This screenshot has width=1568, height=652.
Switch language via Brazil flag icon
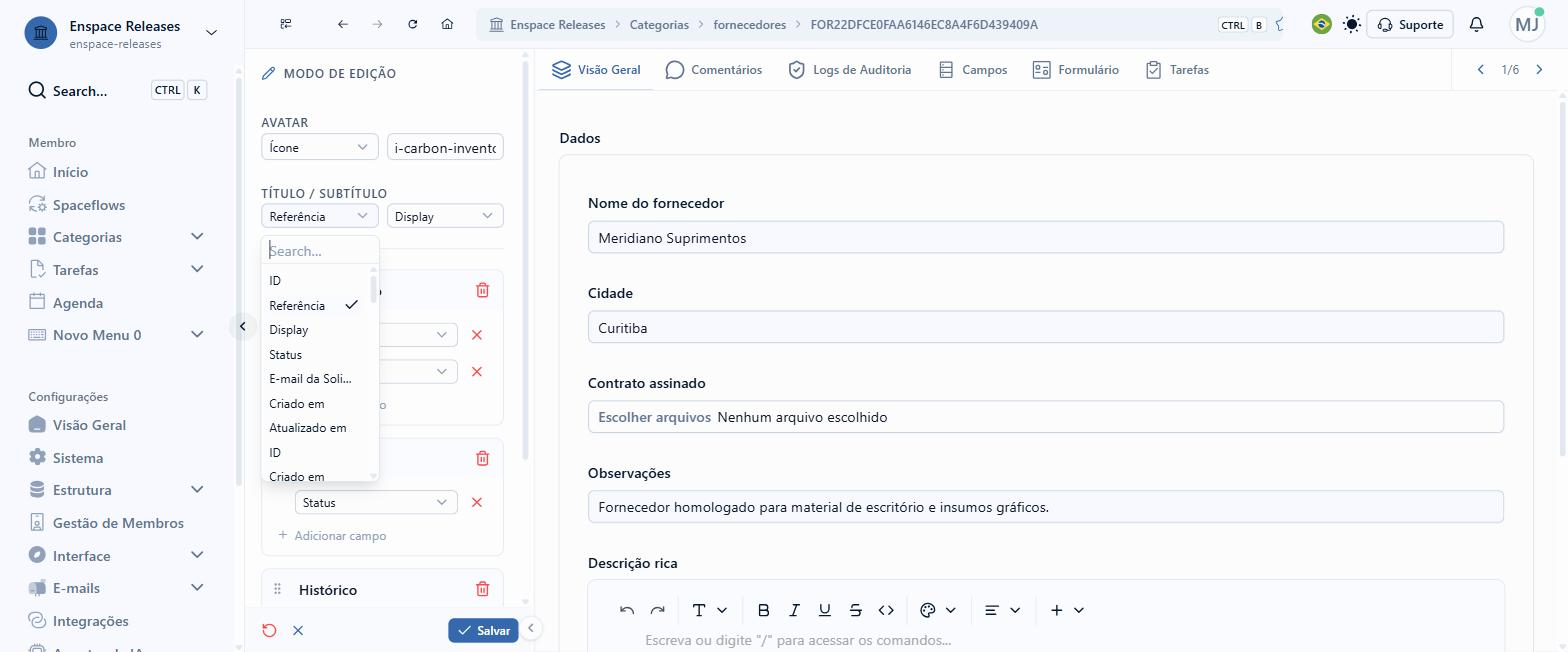point(1321,24)
